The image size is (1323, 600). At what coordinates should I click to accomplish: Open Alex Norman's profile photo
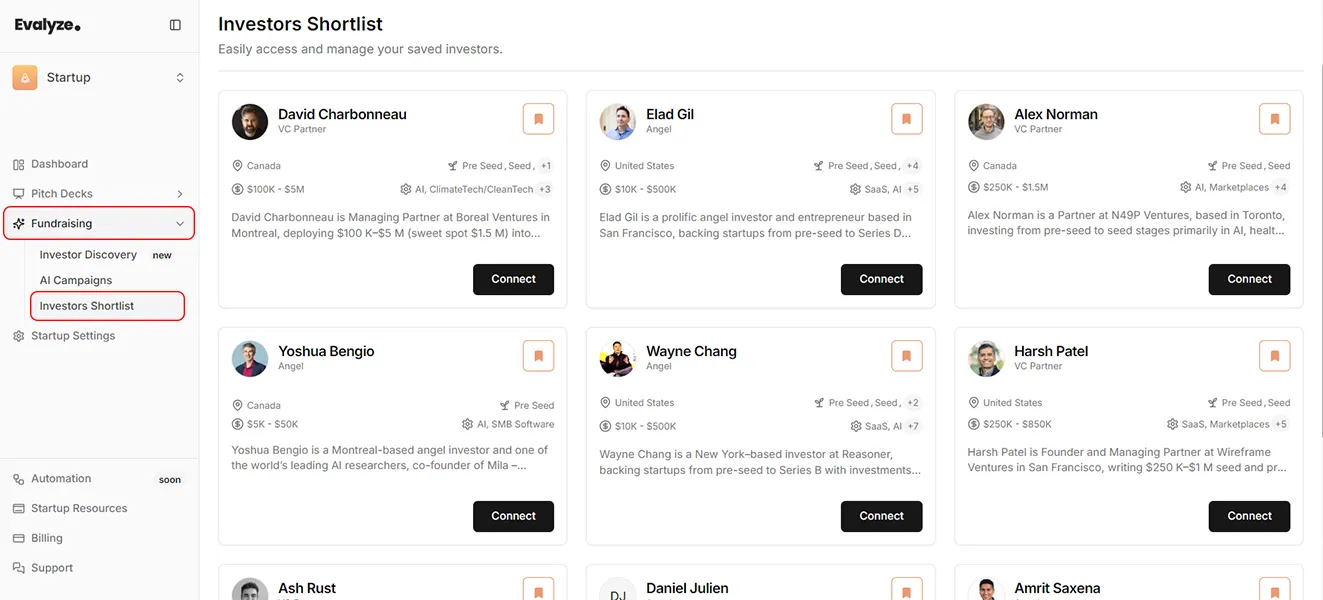pos(986,122)
